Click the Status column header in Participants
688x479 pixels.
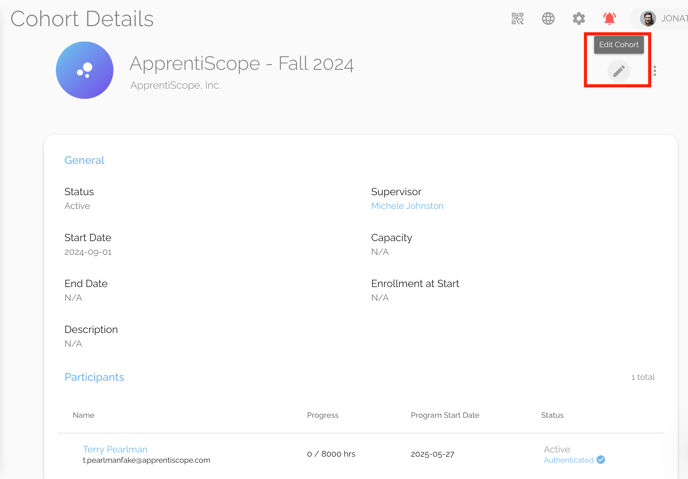(x=552, y=415)
